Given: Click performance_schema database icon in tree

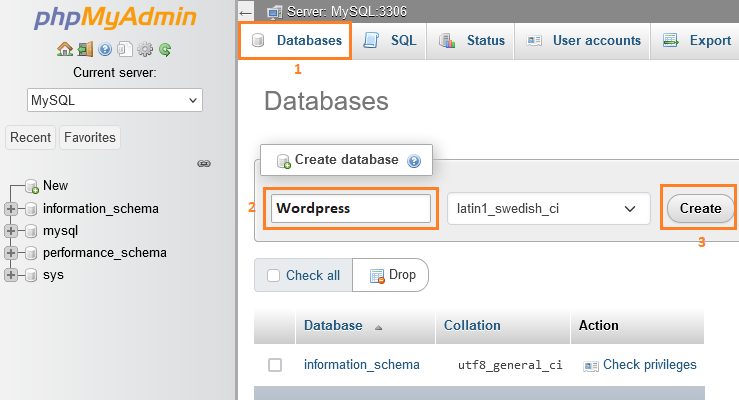Looking at the screenshot, I should pos(31,253).
